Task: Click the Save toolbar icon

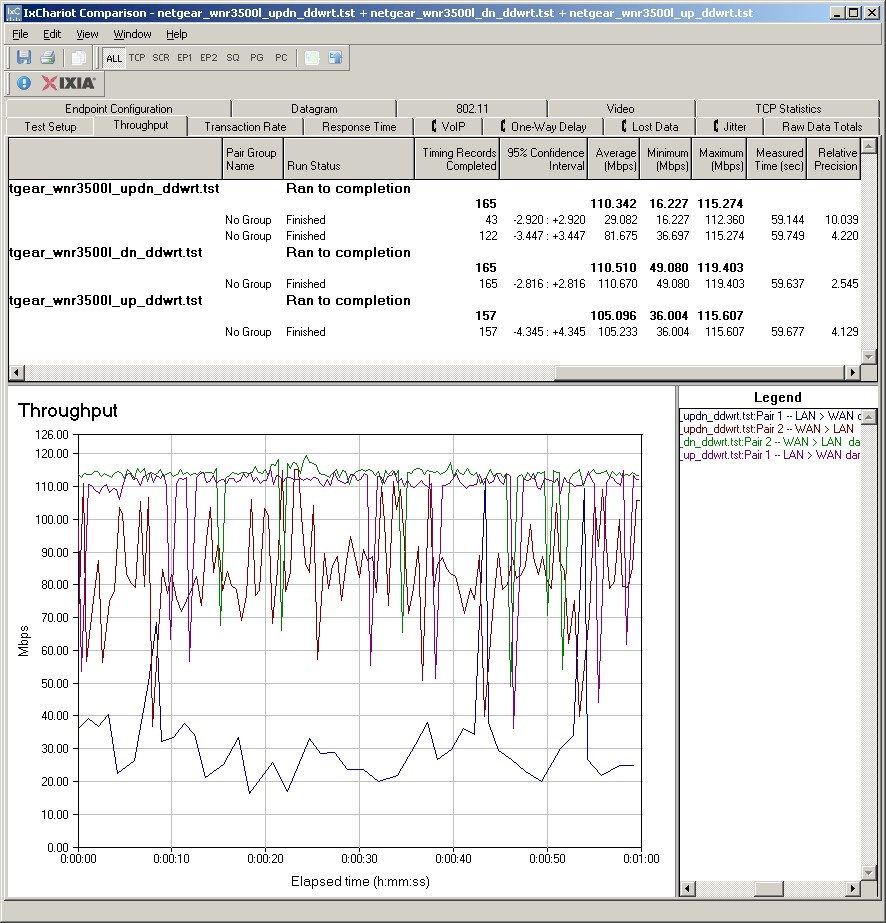Action: [24, 58]
